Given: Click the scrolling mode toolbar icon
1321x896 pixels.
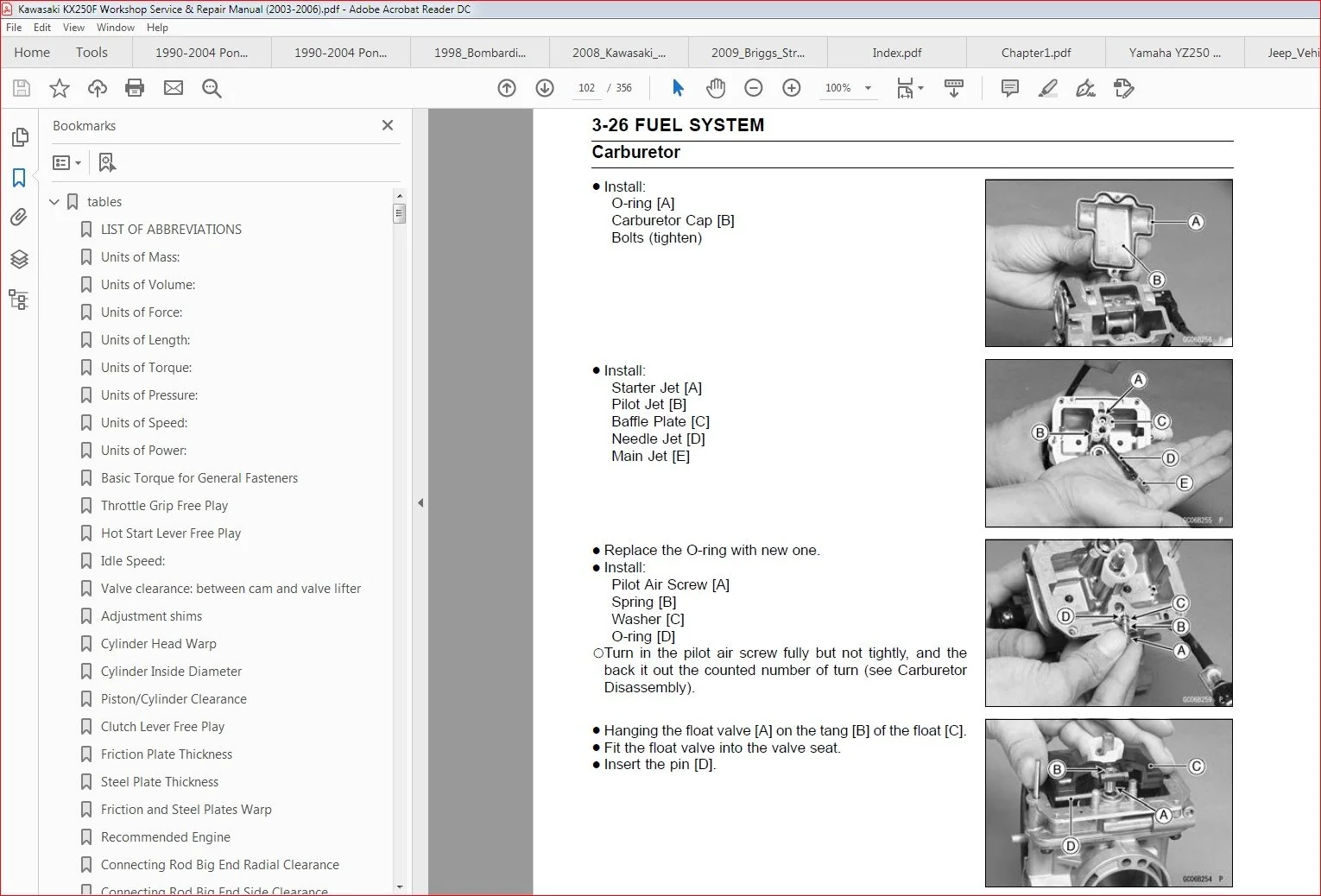Looking at the screenshot, I should pyautogui.click(x=954, y=88).
